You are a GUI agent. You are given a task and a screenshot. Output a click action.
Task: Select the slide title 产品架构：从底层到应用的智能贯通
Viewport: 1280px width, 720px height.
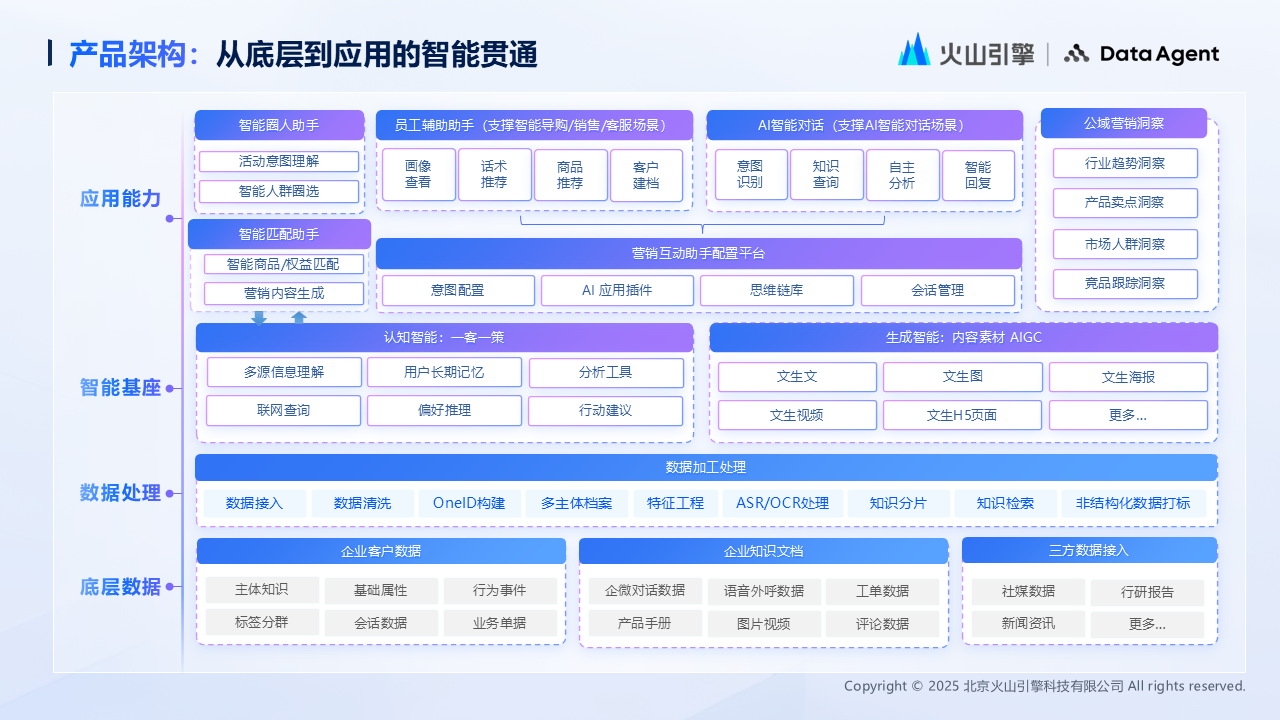303,54
